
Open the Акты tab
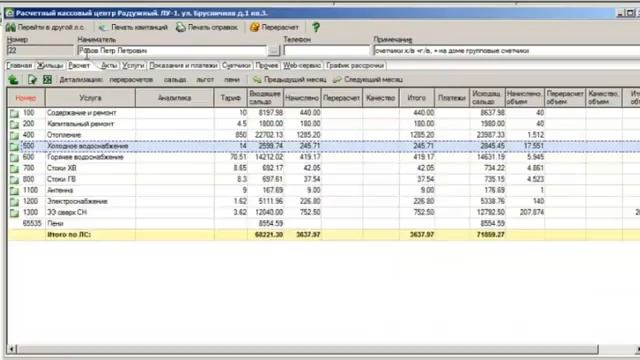[109, 65]
